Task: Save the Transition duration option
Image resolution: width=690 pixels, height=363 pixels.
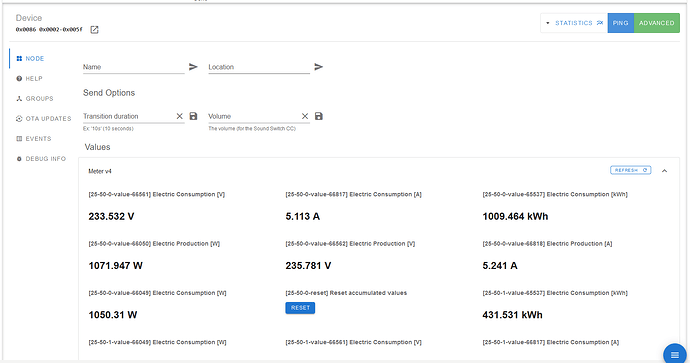Action: [193, 116]
